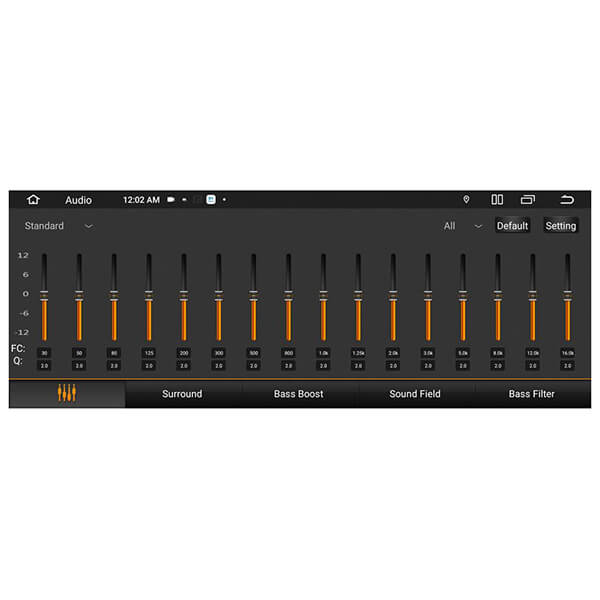Select the Sound Field tab

coord(415,394)
